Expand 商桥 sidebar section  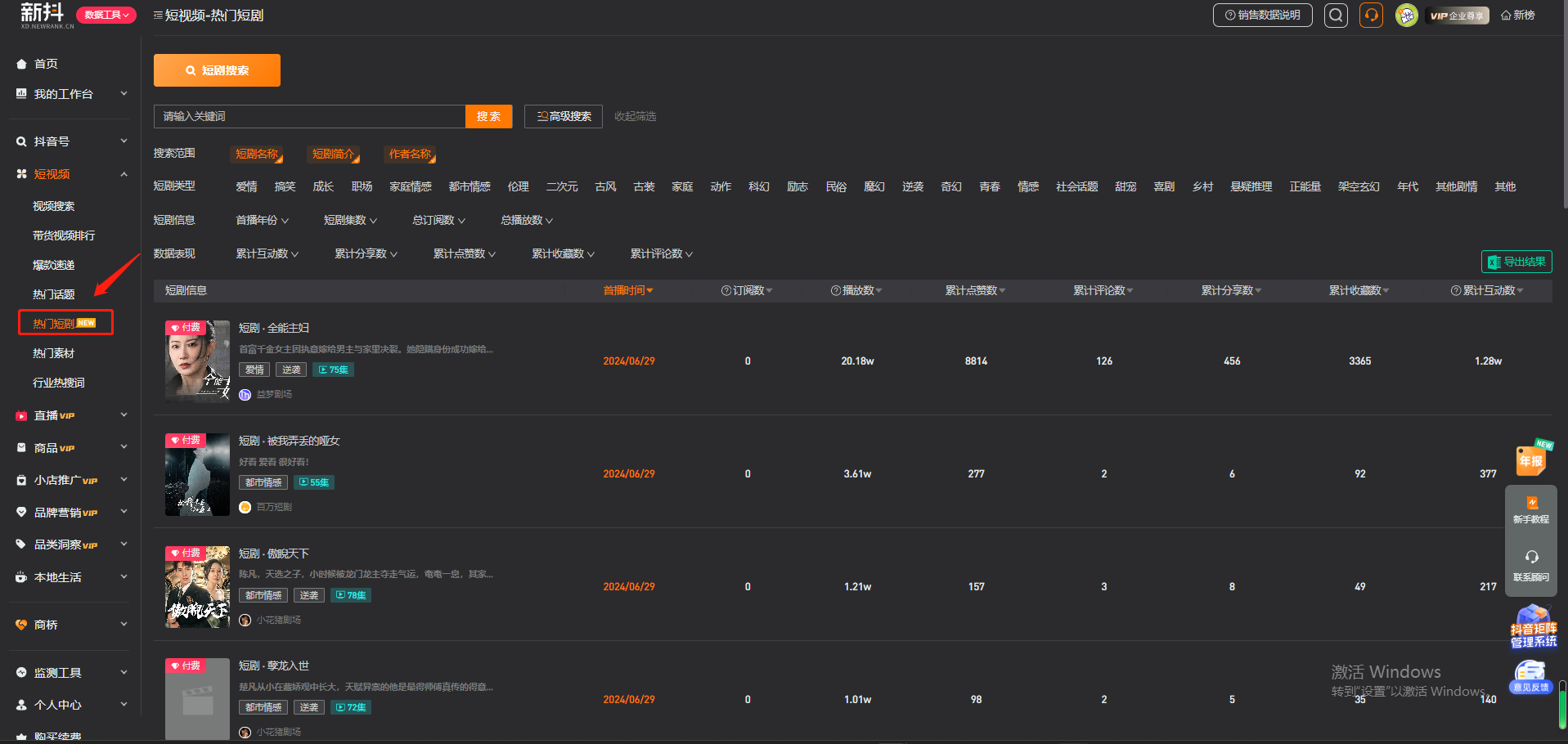click(72, 625)
